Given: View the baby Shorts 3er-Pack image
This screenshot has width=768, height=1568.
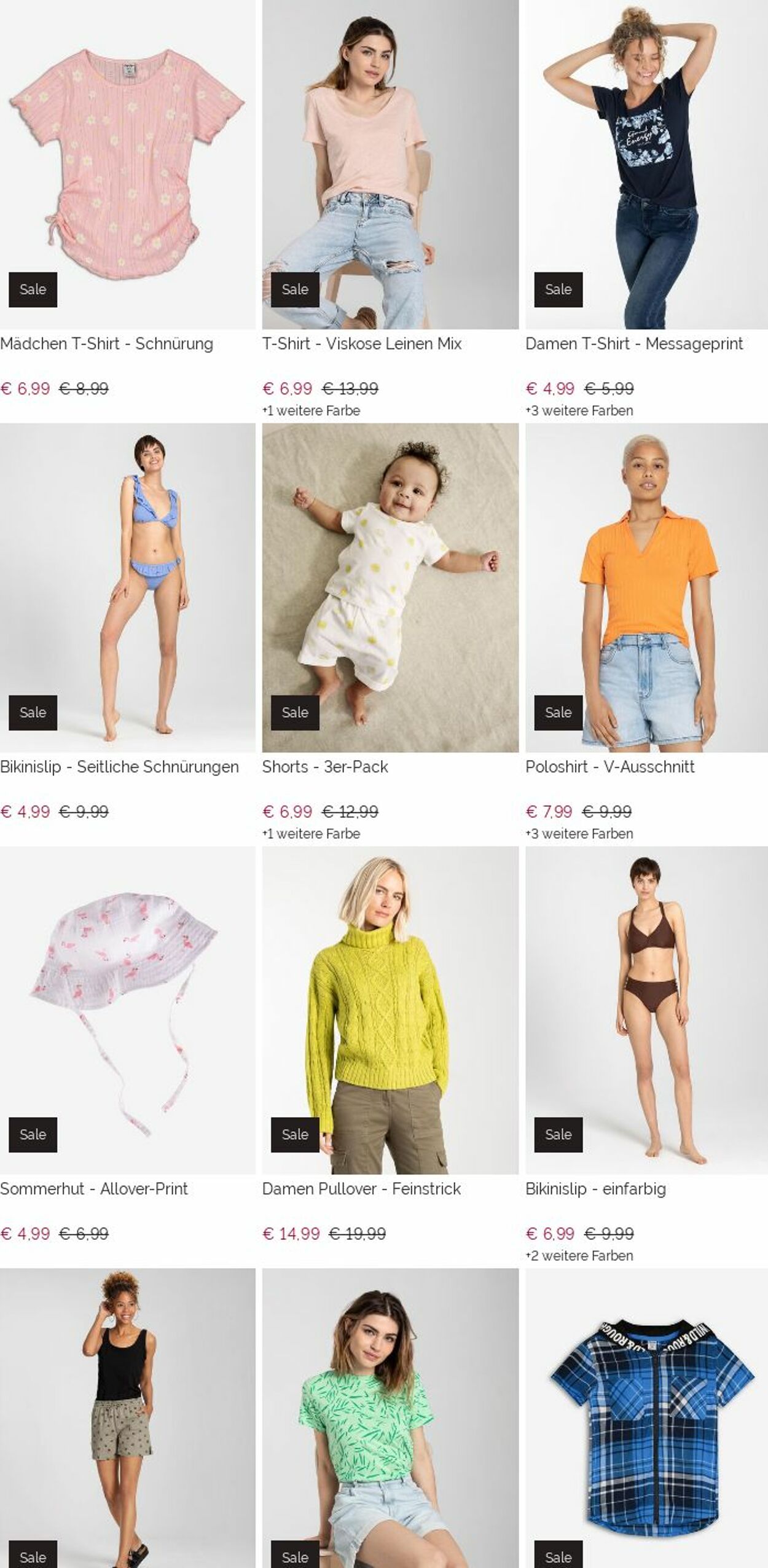Looking at the screenshot, I should pyautogui.click(x=390, y=587).
